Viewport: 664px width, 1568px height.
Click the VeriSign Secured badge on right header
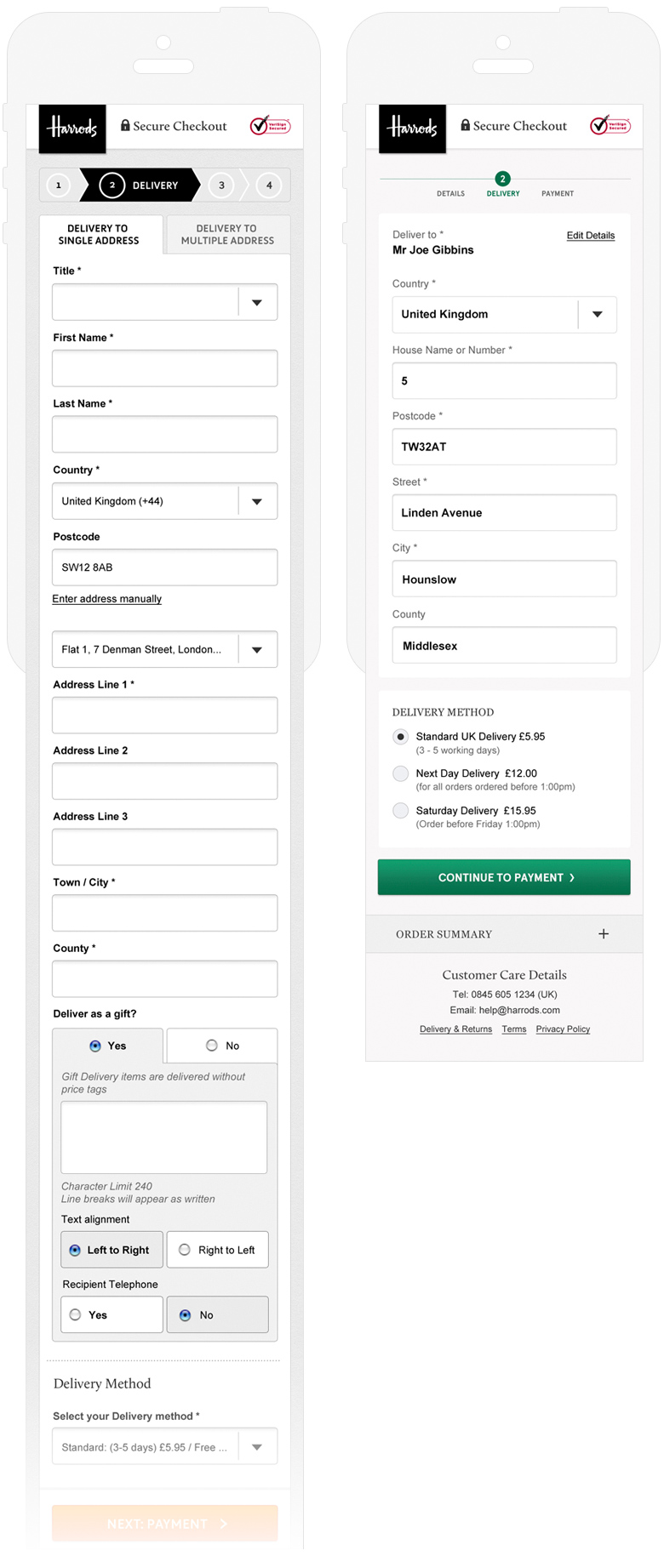(x=610, y=126)
